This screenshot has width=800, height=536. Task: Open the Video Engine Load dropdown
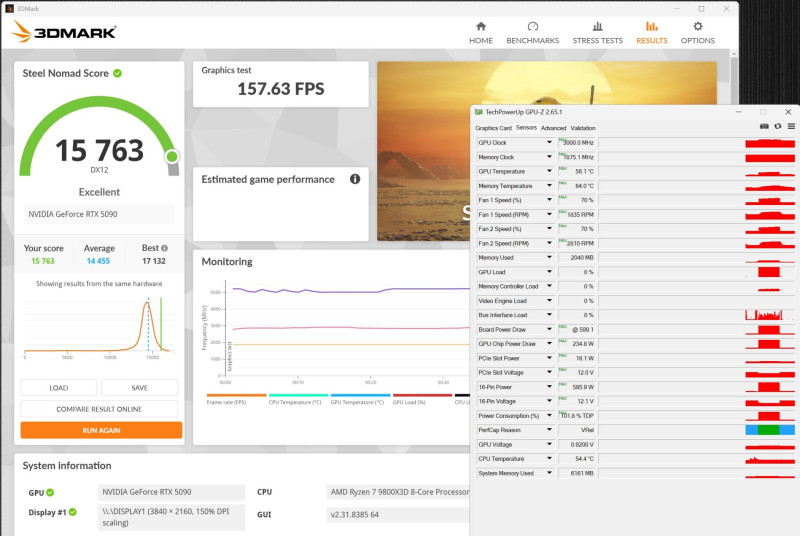pos(549,300)
